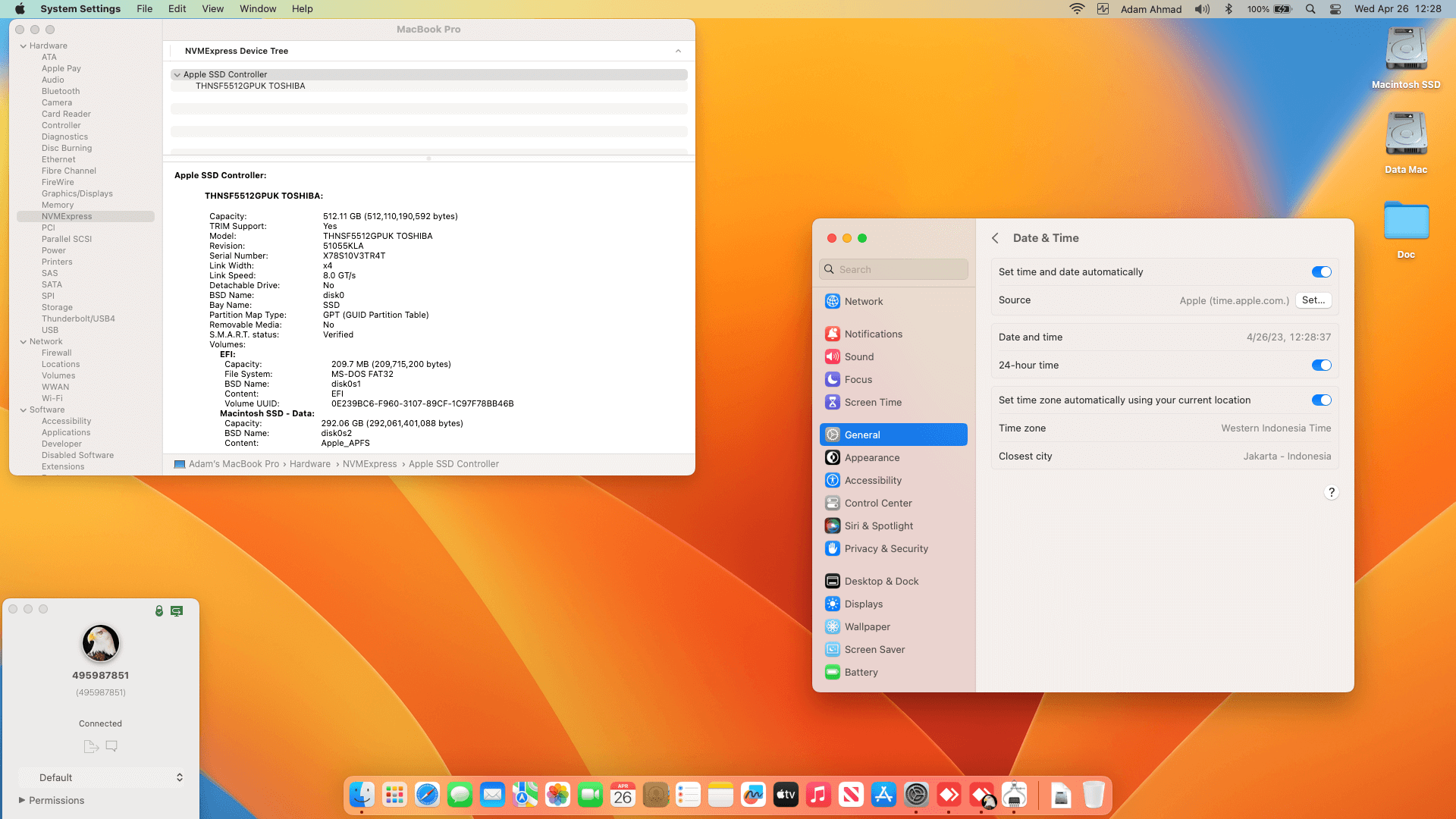Click the Wi-Fi icon in the menu bar
Viewport: 1456px width, 819px height.
(1077, 9)
